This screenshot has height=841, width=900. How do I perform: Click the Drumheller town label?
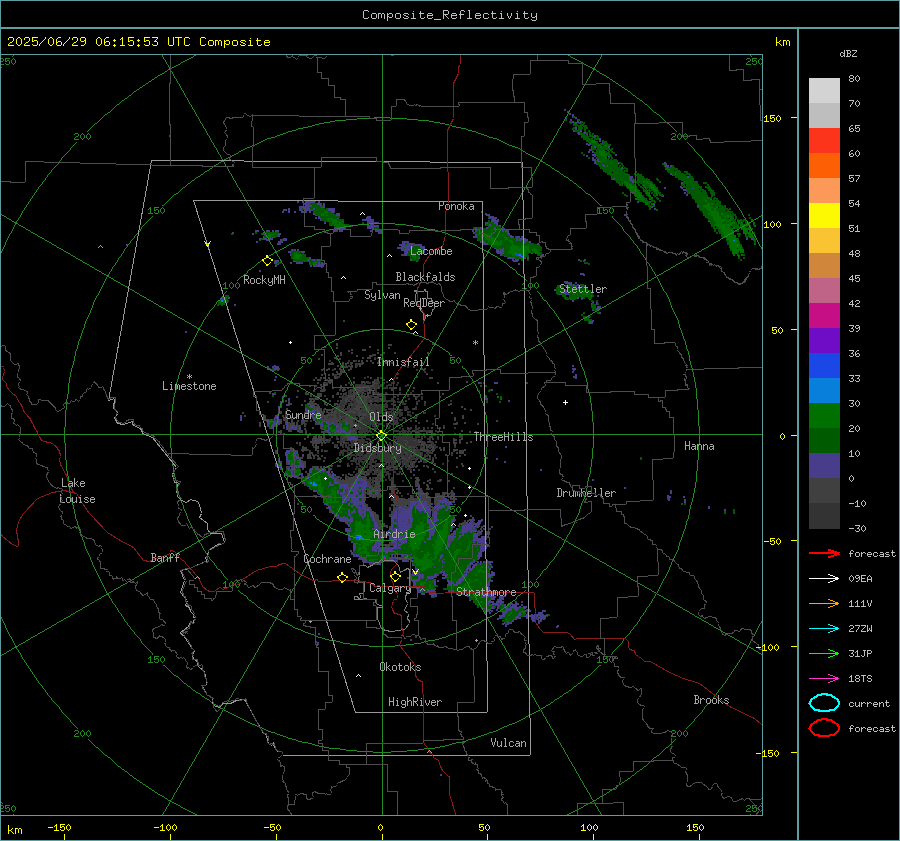586,493
